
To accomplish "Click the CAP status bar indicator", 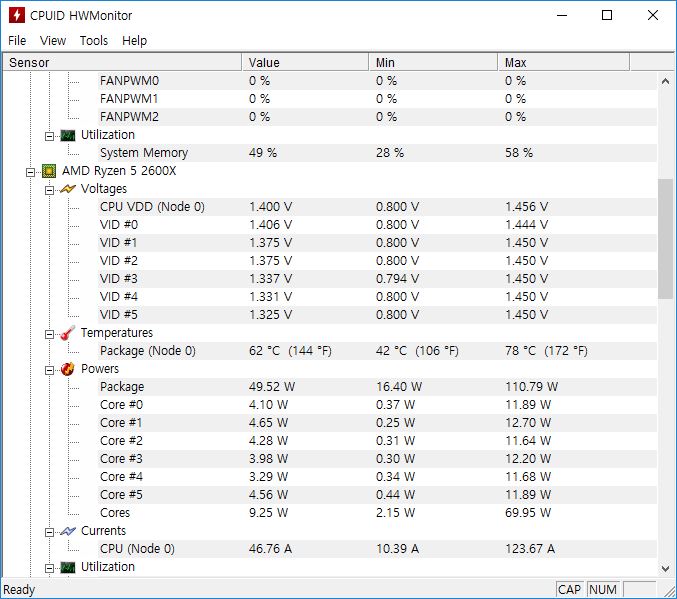I will pos(569,589).
